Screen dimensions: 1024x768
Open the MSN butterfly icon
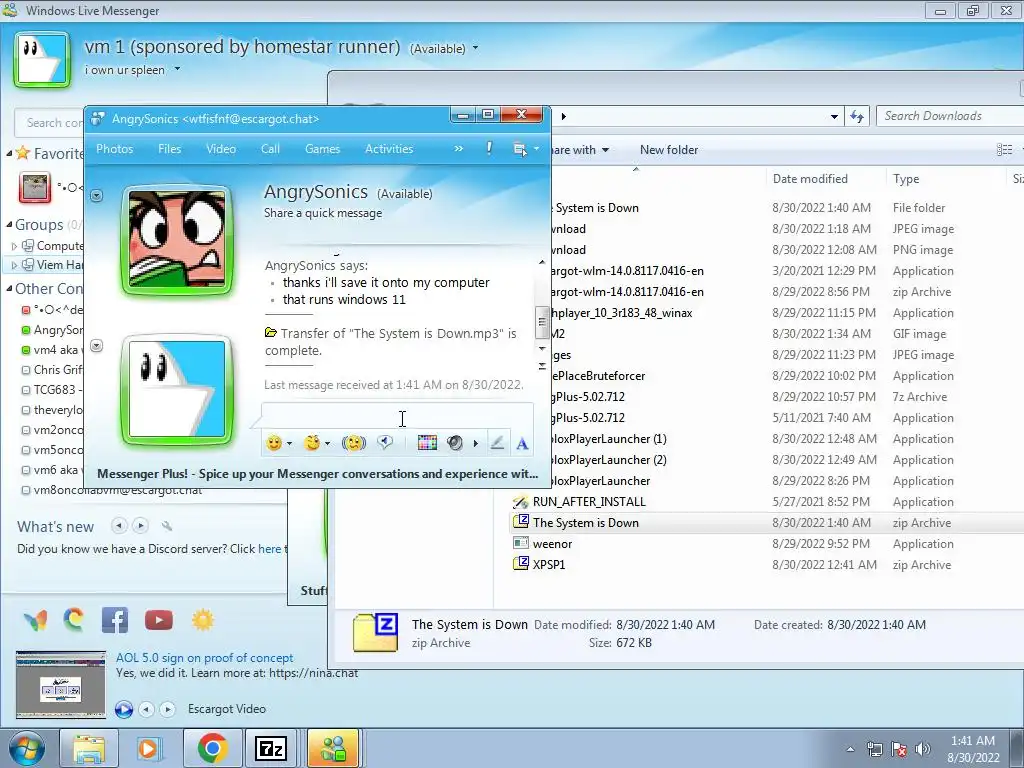coord(35,620)
